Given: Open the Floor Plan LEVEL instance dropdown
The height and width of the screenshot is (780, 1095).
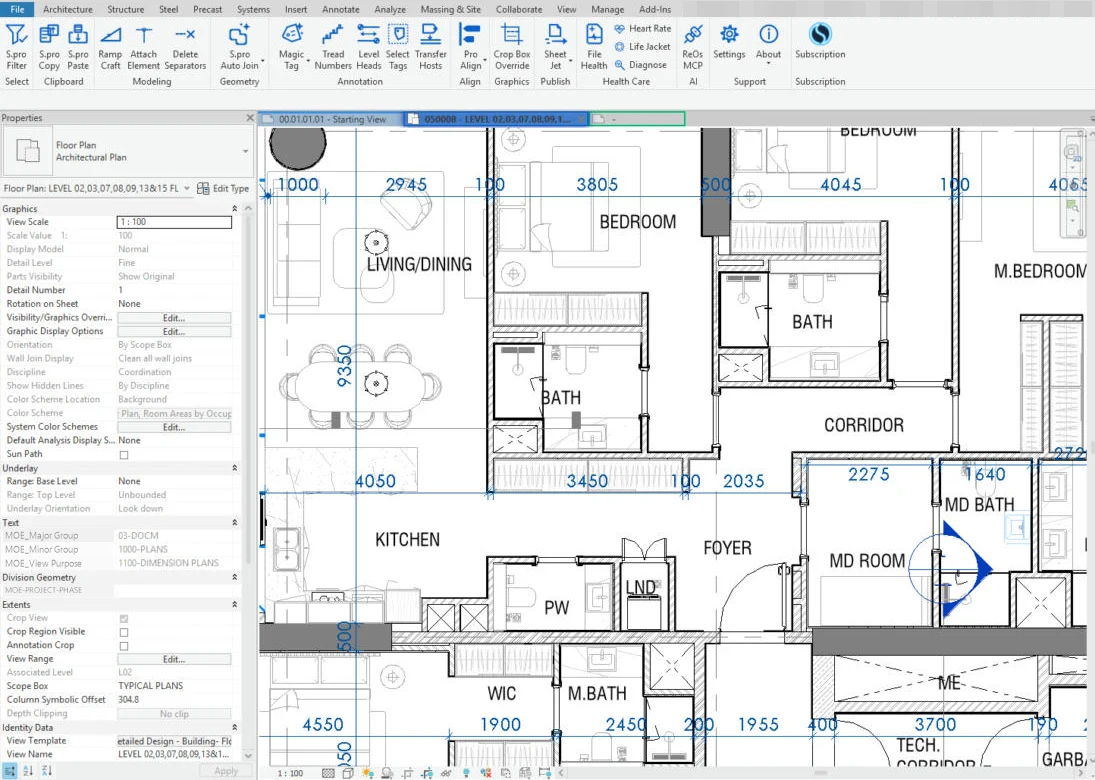Looking at the screenshot, I should click(186, 189).
